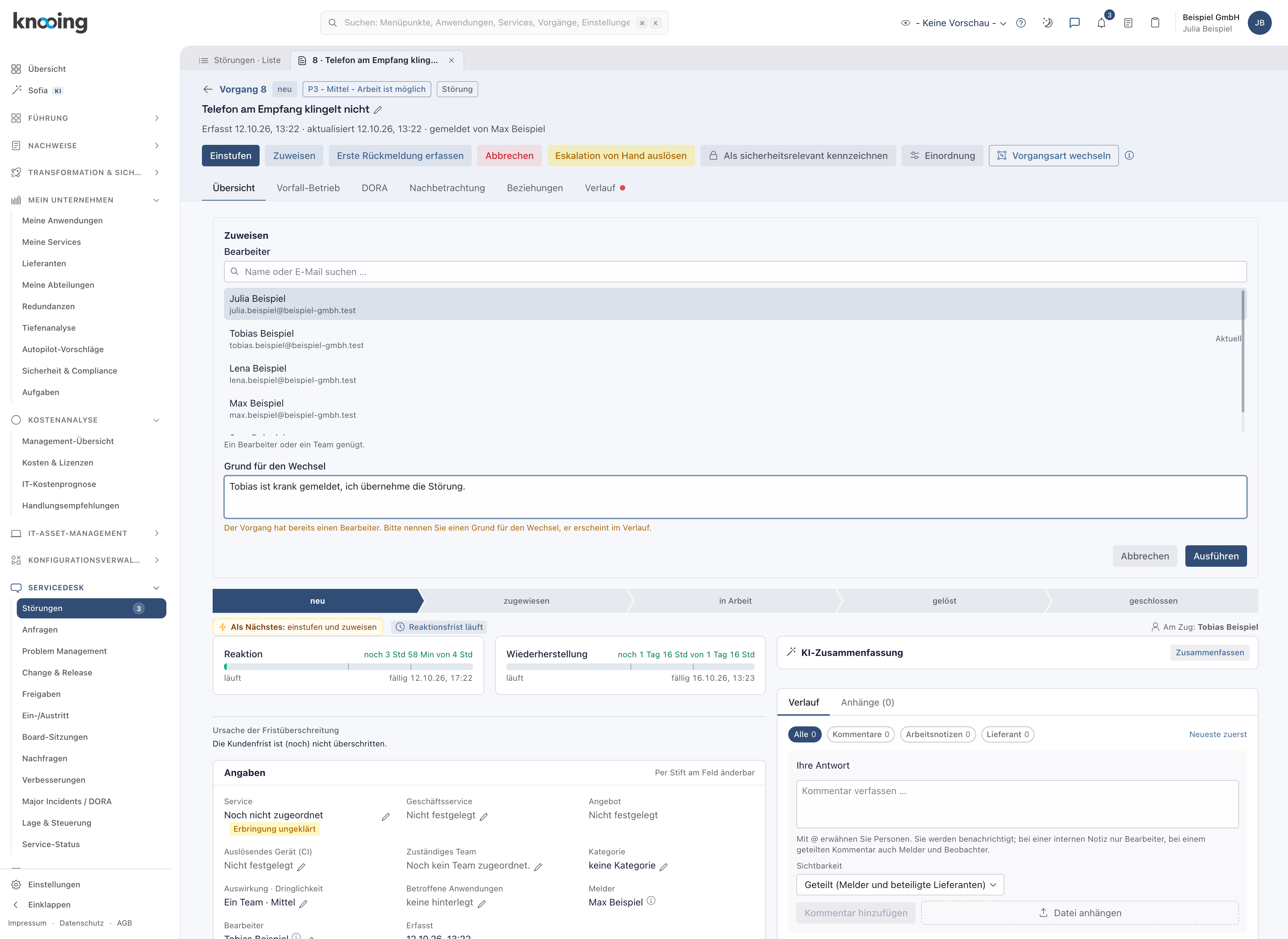Image resolution: width=1288 pixels, height=939 pixels.
Task: Filter Verlauf by Lieferant
Action: coord(1007,734)
